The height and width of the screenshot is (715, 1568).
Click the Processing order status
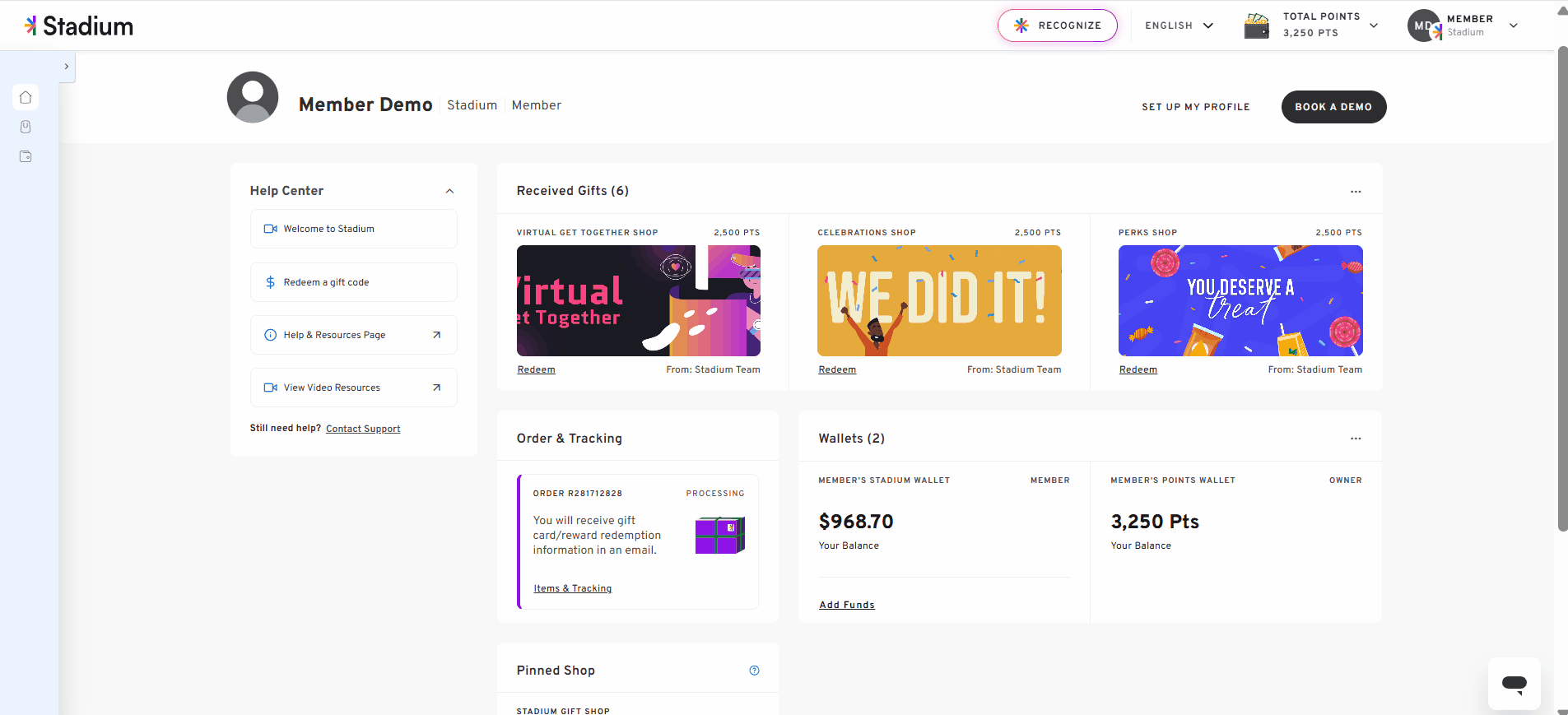click(x=715, y=494)
